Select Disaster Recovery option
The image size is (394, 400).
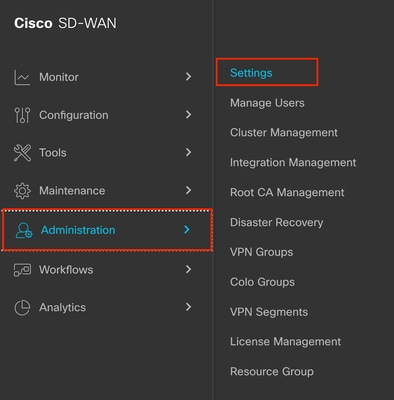tap(276, 222)
